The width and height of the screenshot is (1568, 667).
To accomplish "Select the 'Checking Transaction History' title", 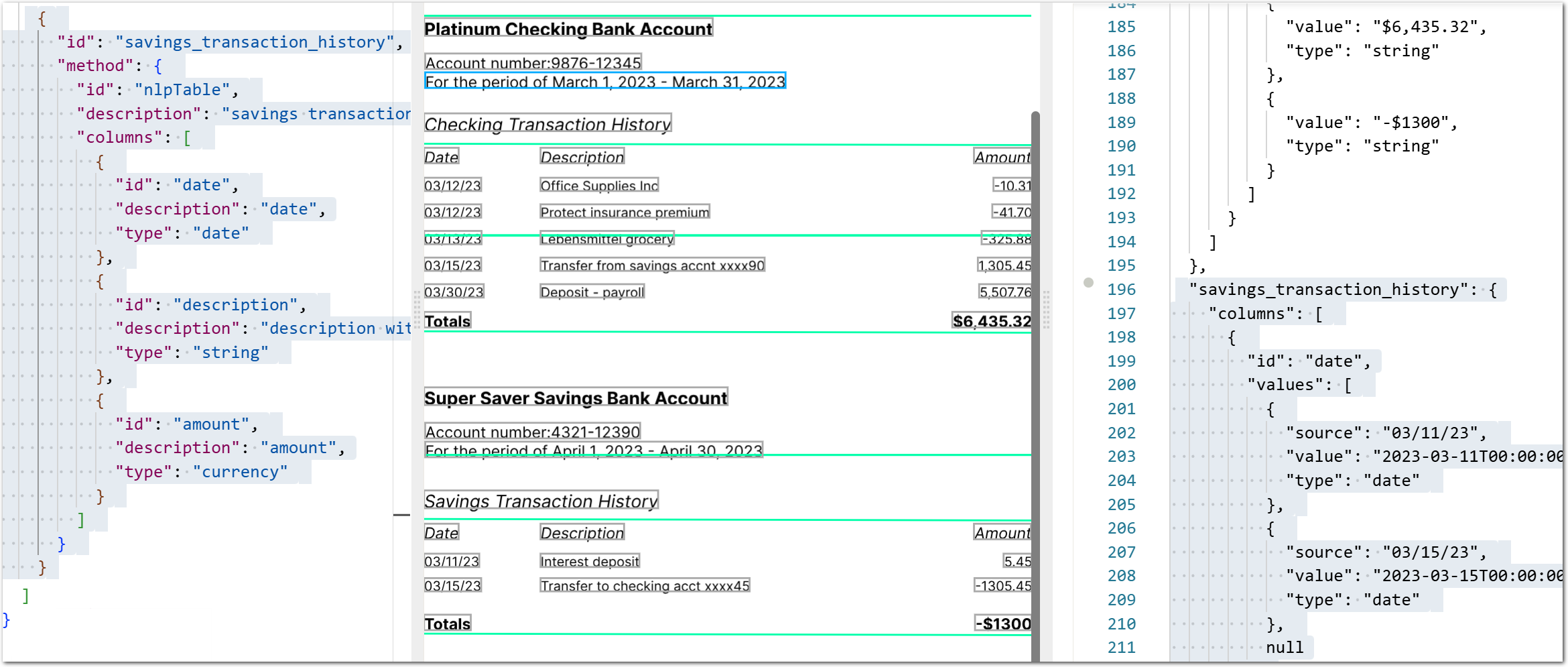I will click(x=547, y=124).
